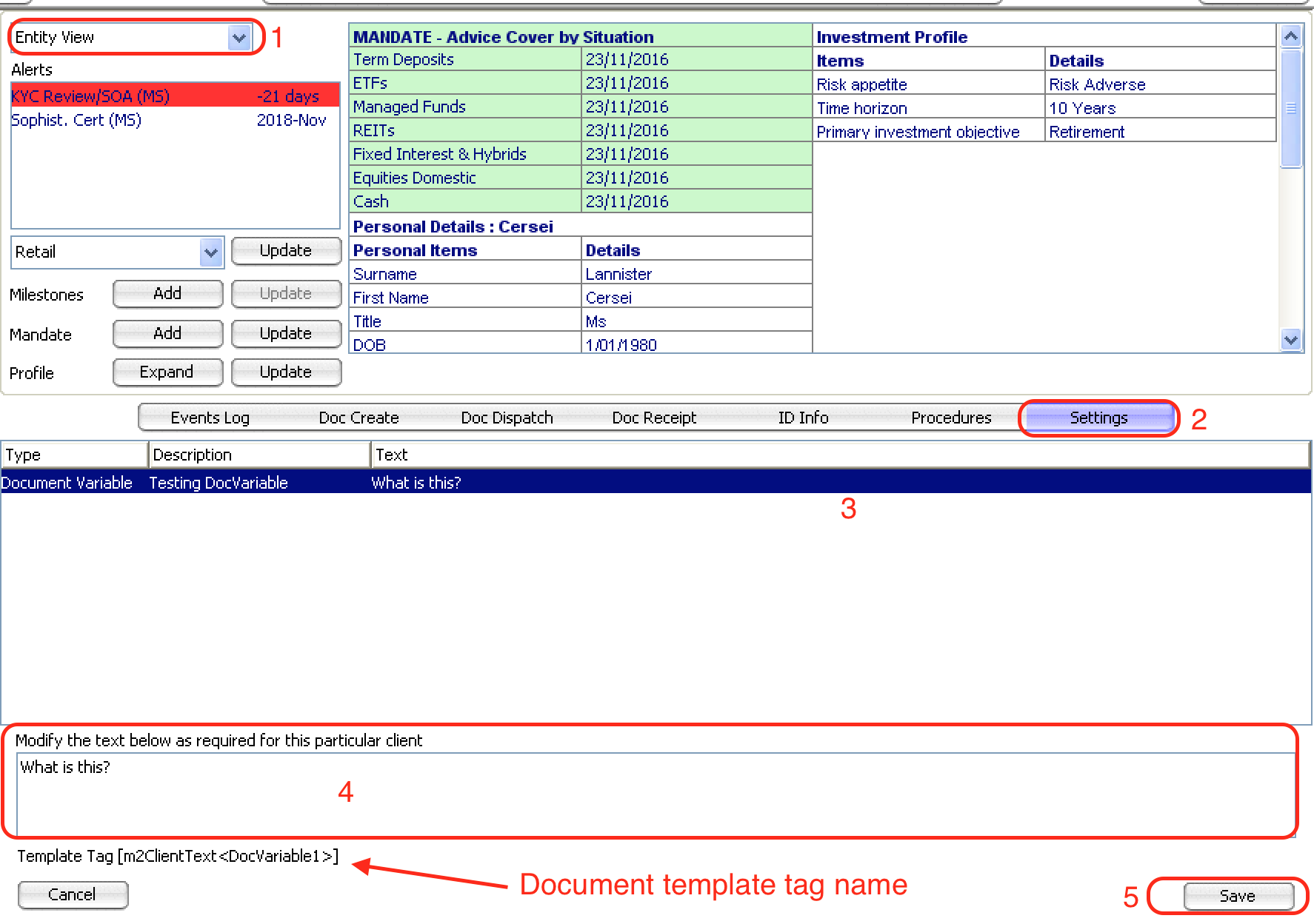
Task: Add a new Mandate
Action: click(167, 334)
